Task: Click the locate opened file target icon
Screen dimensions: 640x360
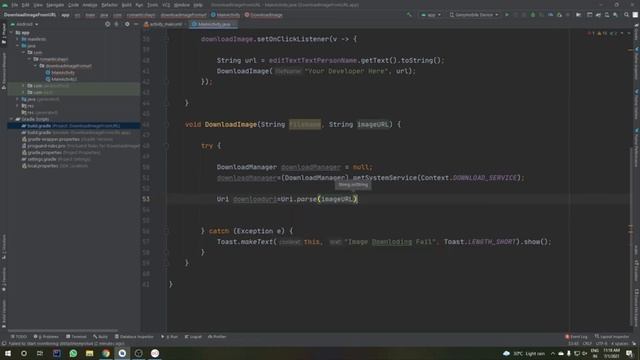Action: tap(107, 24)
